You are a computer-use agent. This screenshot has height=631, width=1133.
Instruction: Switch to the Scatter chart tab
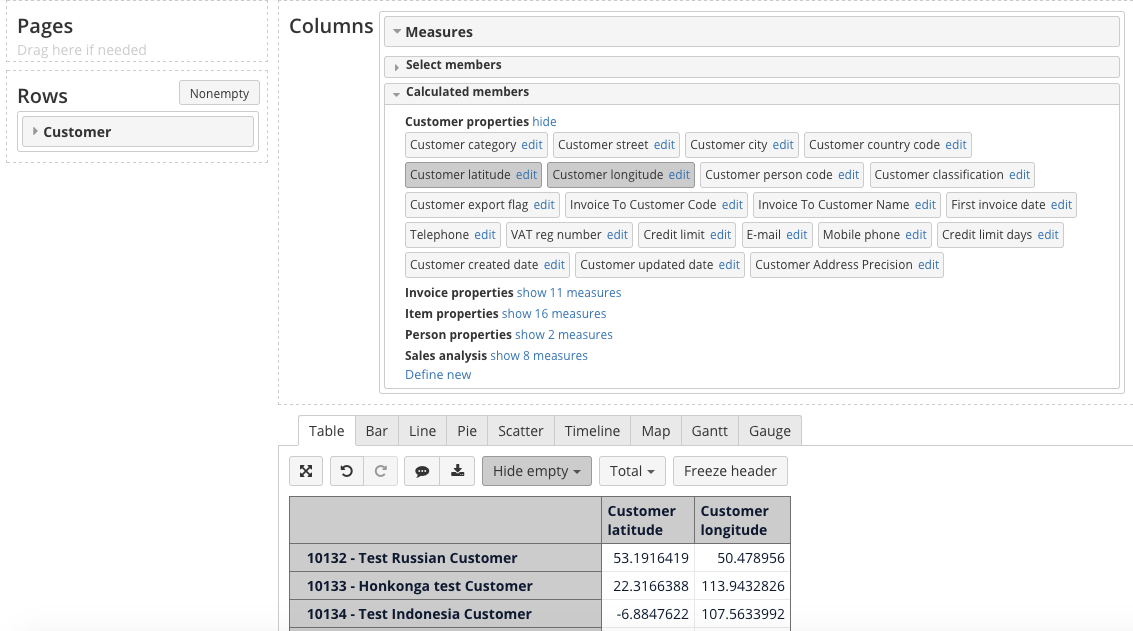(520, 431)
